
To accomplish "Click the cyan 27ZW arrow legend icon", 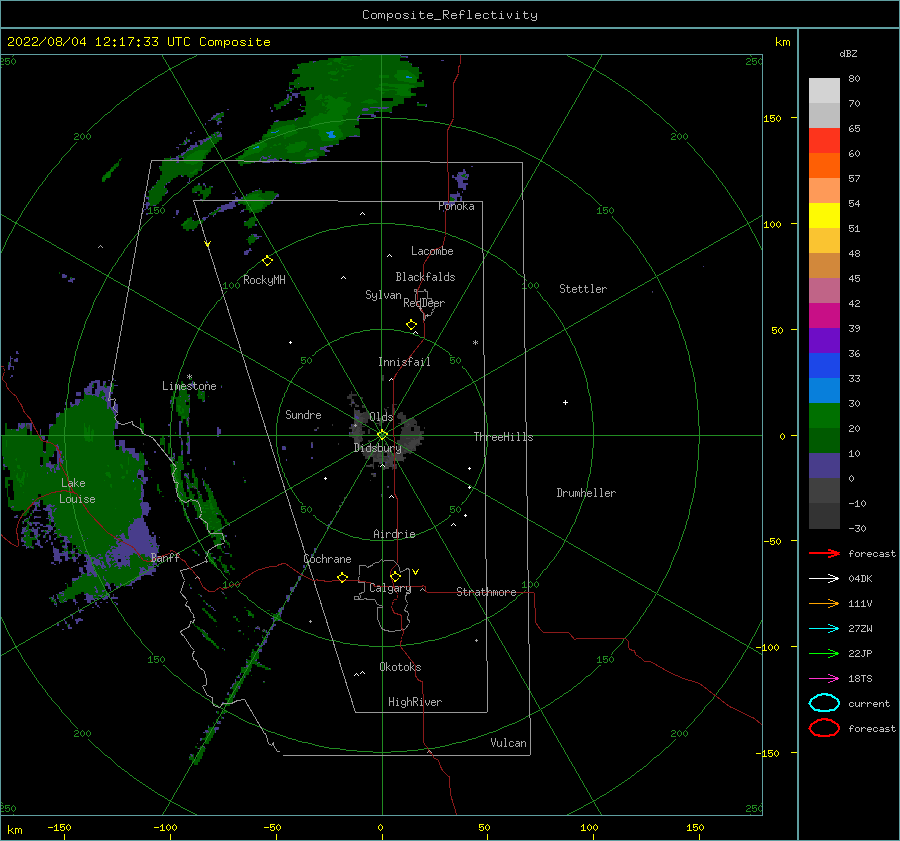I will pyautogui.click(x=824, y=629).
